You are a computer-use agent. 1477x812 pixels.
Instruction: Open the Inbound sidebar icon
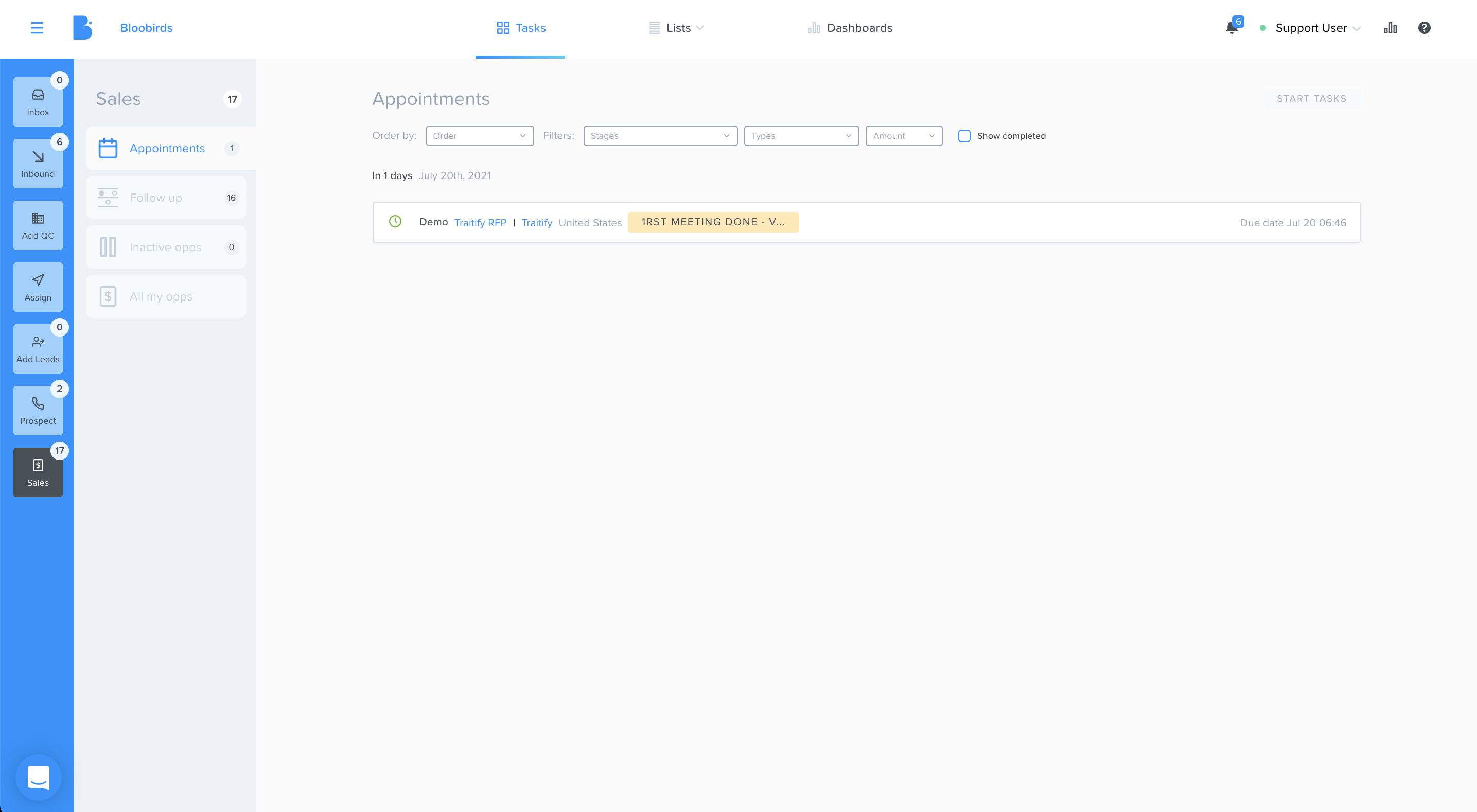point(38,164)
